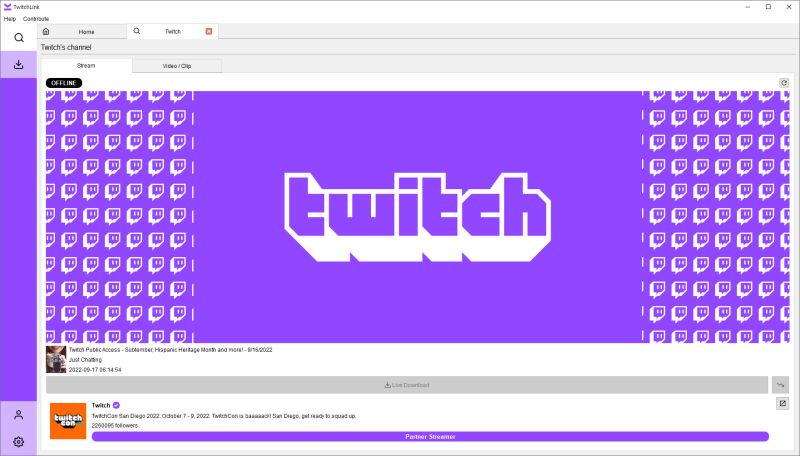800x456 pixels.
Task: Open the search panel in the sidebar
Action: 18,38
